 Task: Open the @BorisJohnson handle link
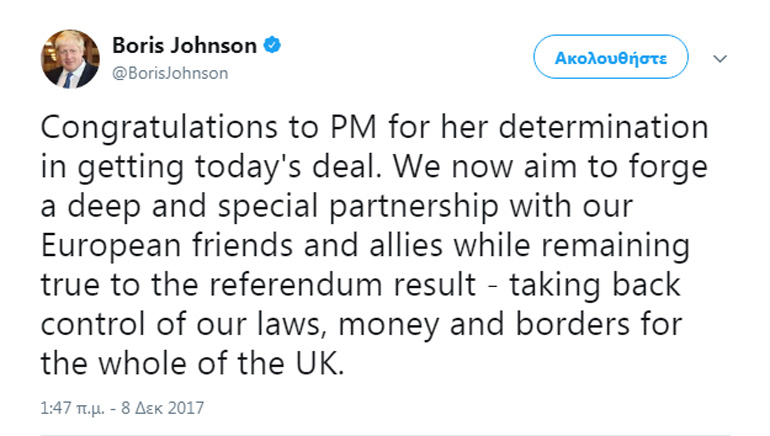pos(170,73)
